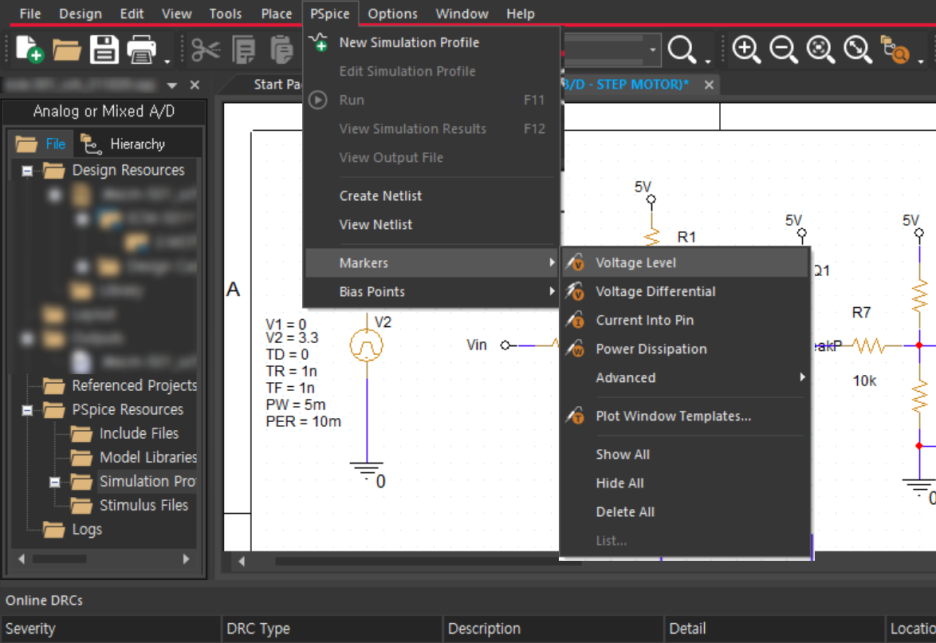Open the Window menu

click(x=461, y=14)
